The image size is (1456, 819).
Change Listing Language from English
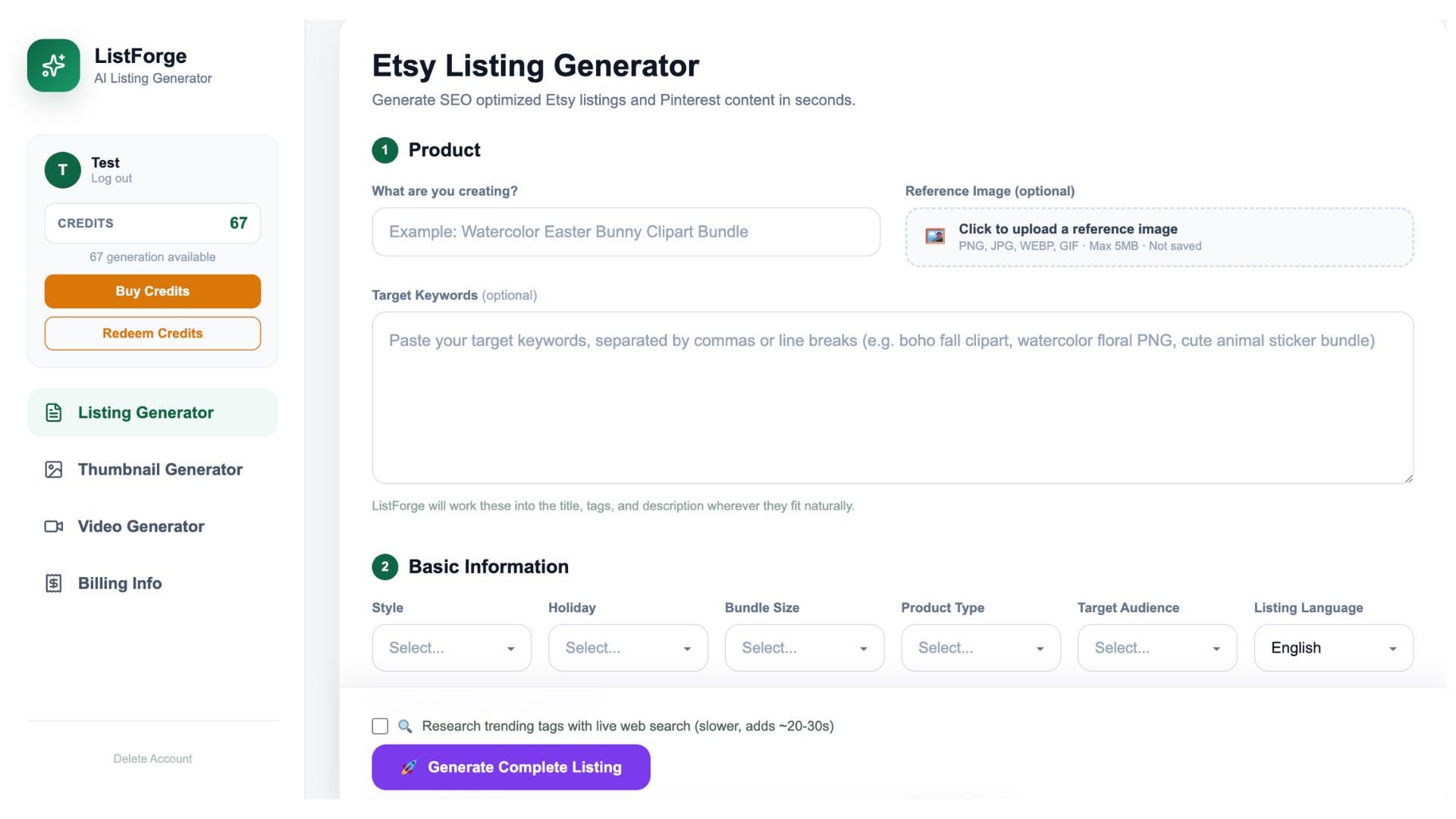pyautogui.click(x=1333, y=648)
